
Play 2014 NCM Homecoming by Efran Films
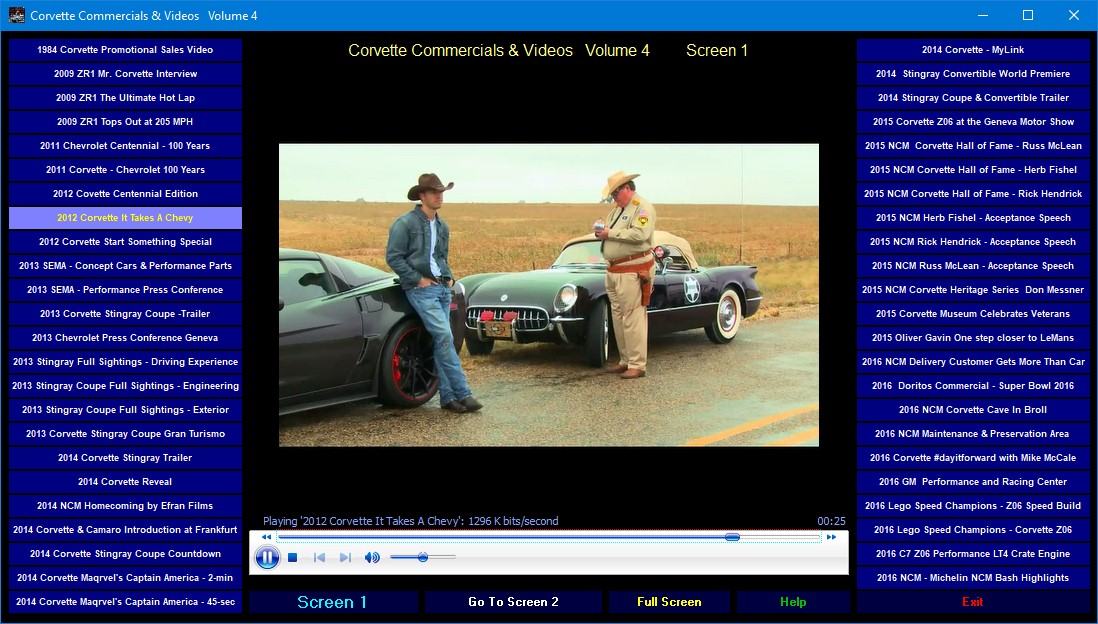(x=125, y=506)
